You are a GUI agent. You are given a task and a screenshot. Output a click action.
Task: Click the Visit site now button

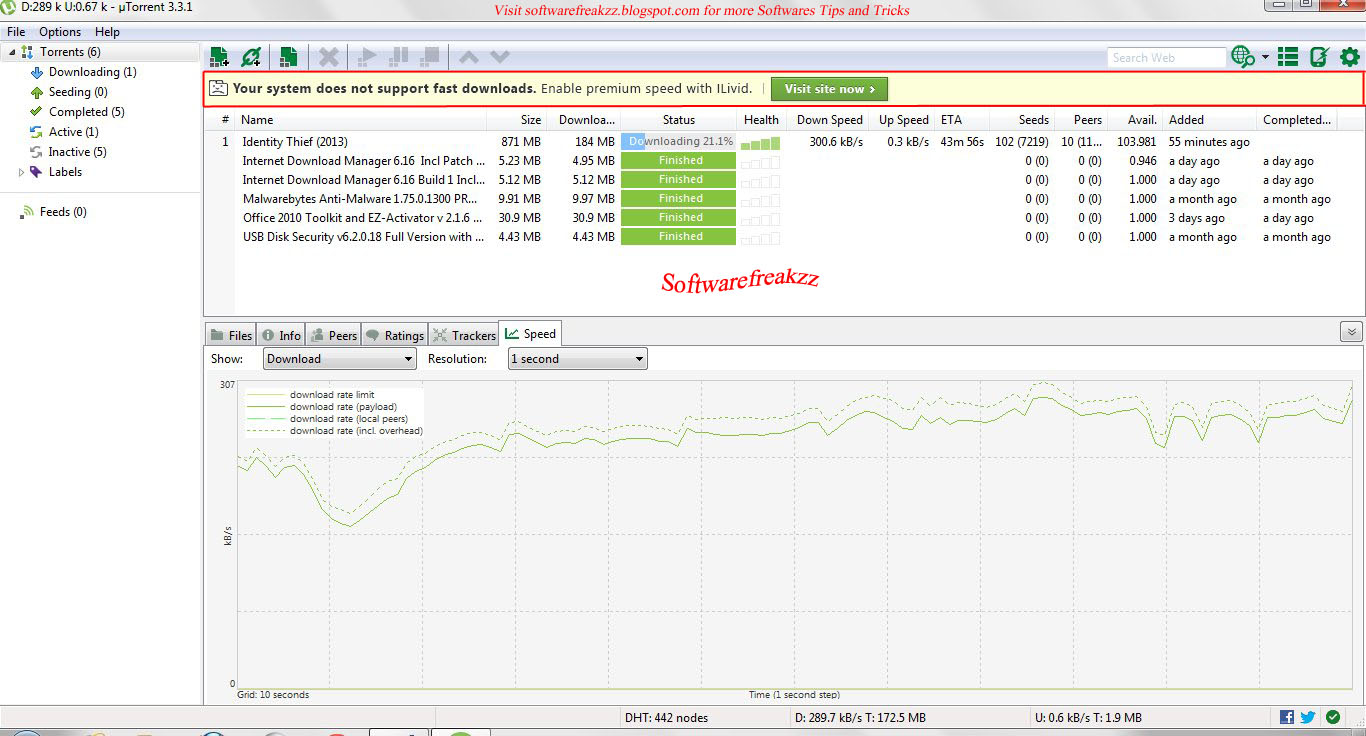[x=829, y=89]
